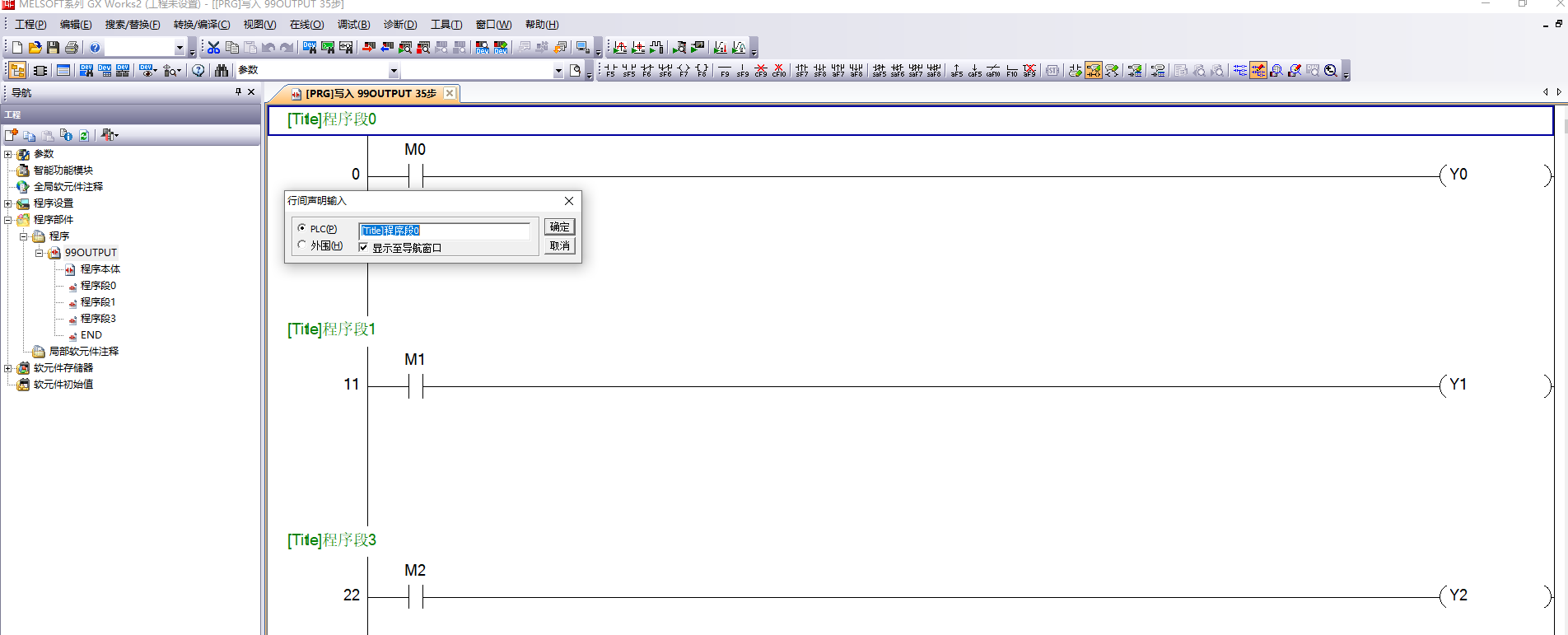The height and width of the screenshot is (635, 1568).
Task: Click the Cut scissors icon
Action: (213, 48)
